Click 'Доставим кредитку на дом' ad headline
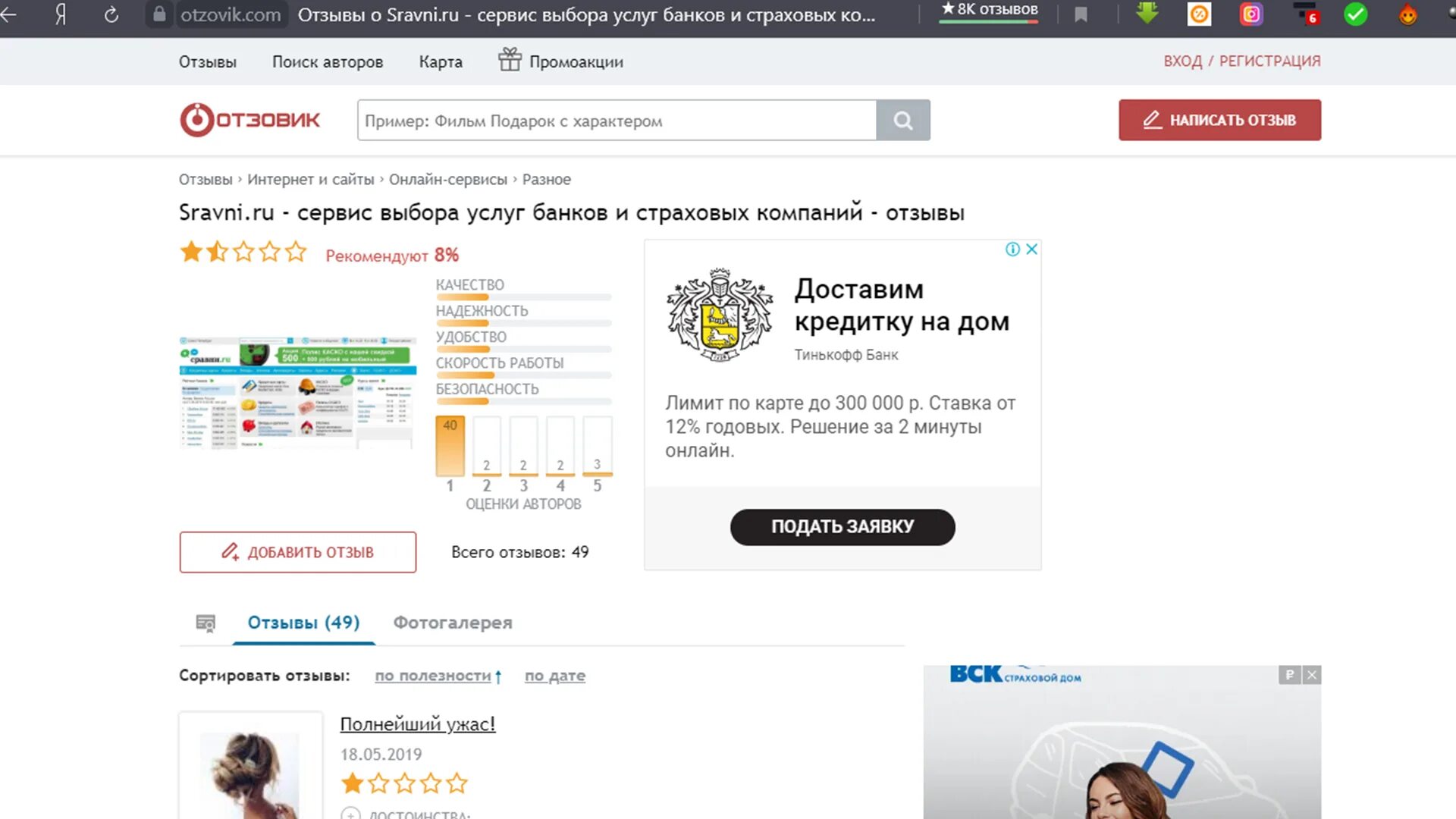The image size is (1456, 819). [x=902, y=306]
